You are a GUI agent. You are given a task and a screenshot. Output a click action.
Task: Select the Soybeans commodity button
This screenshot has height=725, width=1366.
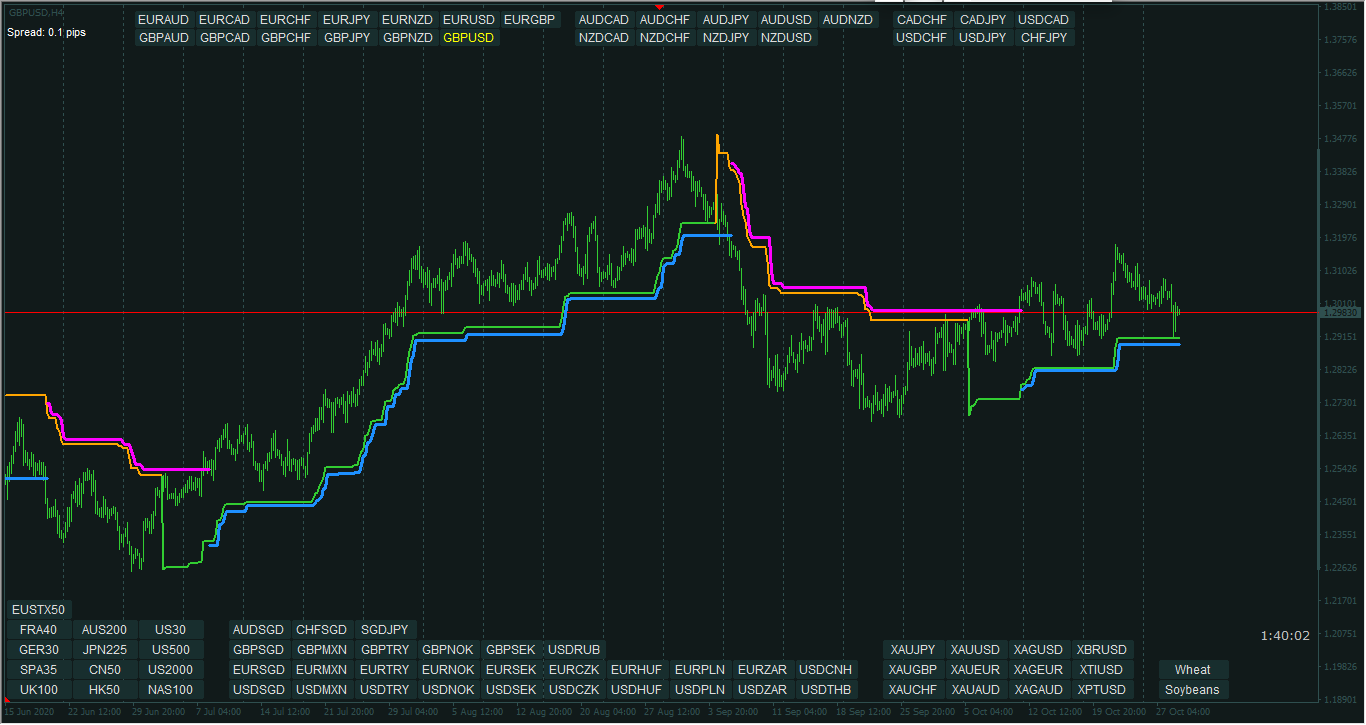pos(1193,690)
